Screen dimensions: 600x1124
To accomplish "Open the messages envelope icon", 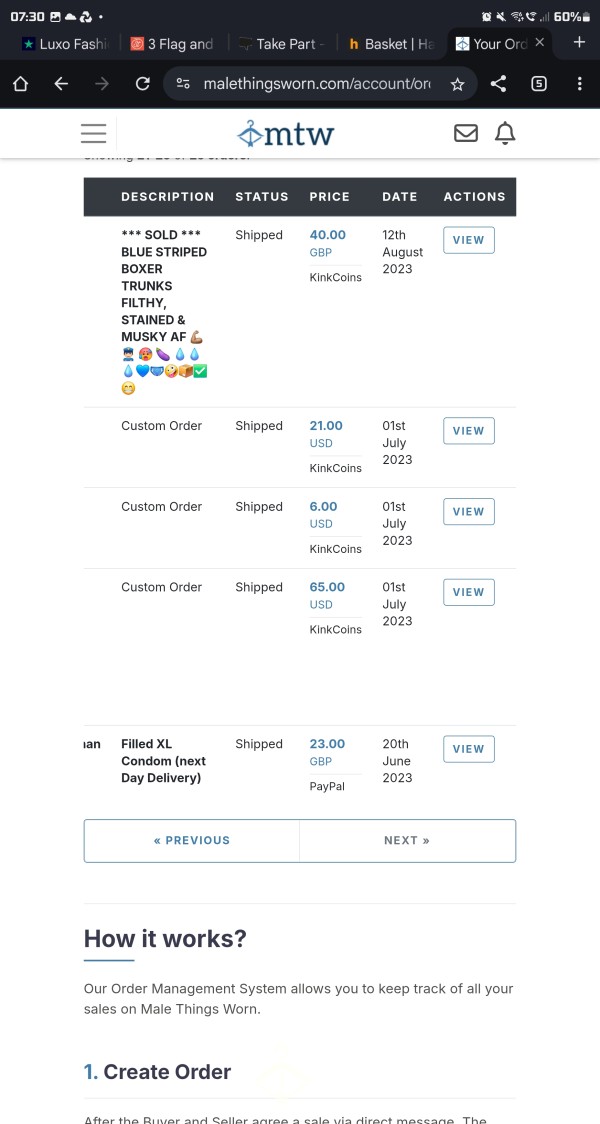I will (x=466, y=133).
